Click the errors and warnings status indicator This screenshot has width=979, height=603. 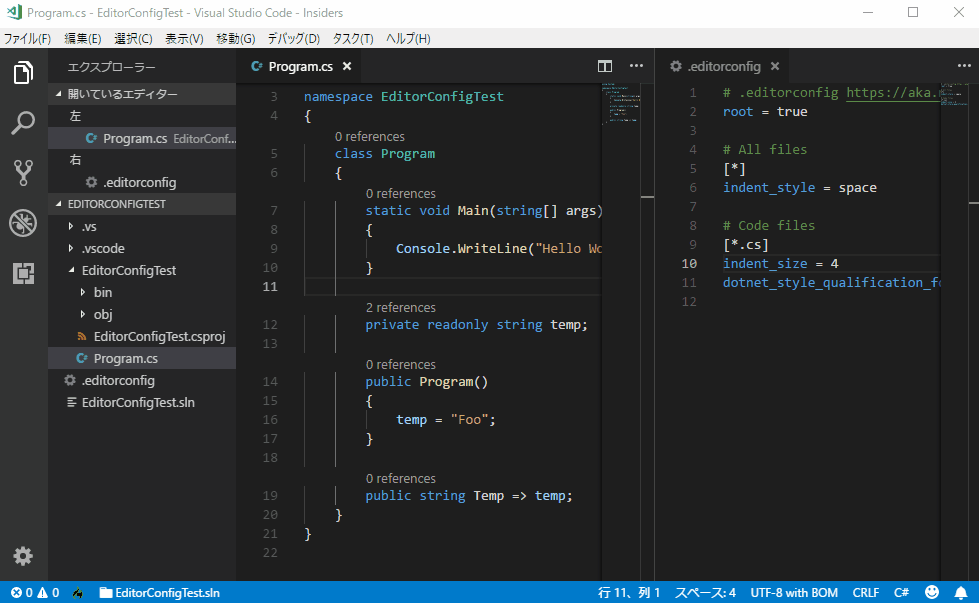pos(35,592)
